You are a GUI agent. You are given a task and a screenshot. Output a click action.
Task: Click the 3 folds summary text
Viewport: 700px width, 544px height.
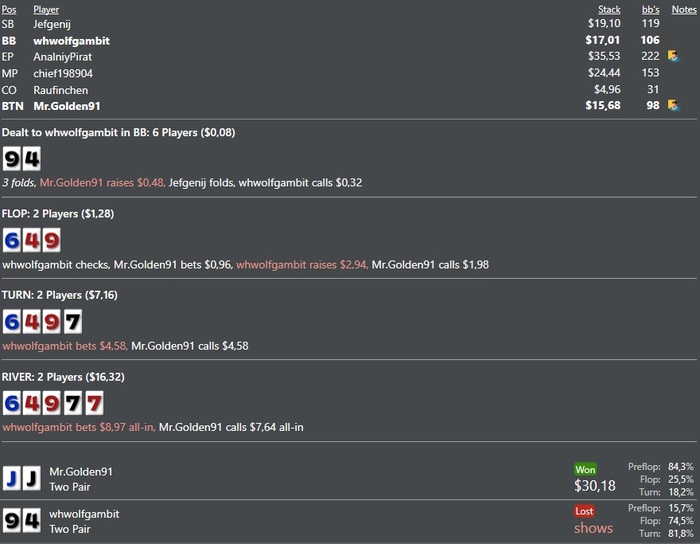(x=19, y=183)
